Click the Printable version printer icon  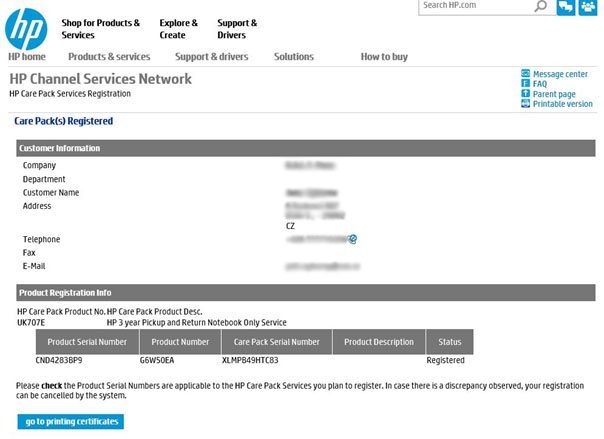(x=525, y=103)
